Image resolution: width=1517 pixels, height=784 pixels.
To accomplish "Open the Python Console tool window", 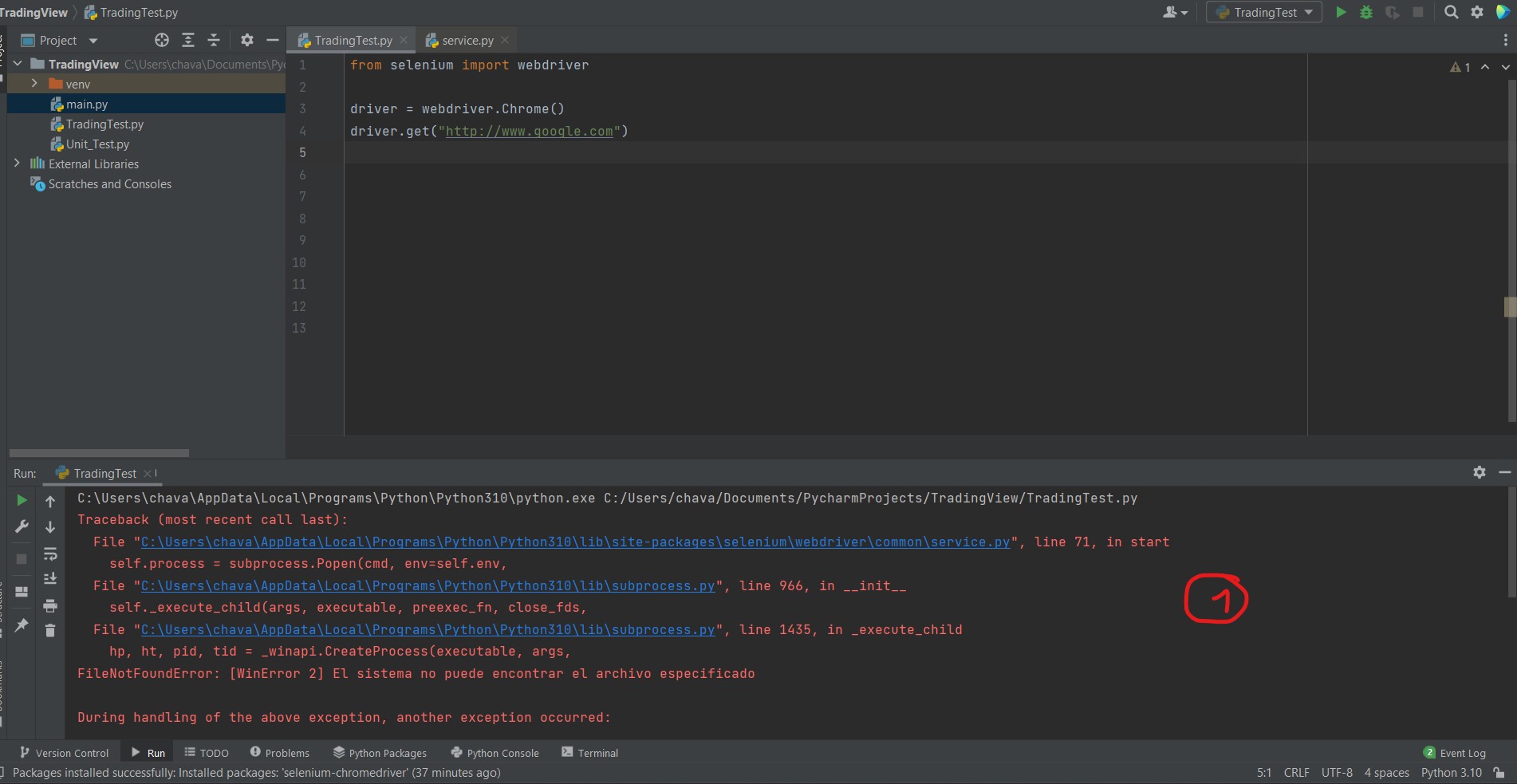I will (495, 752).
